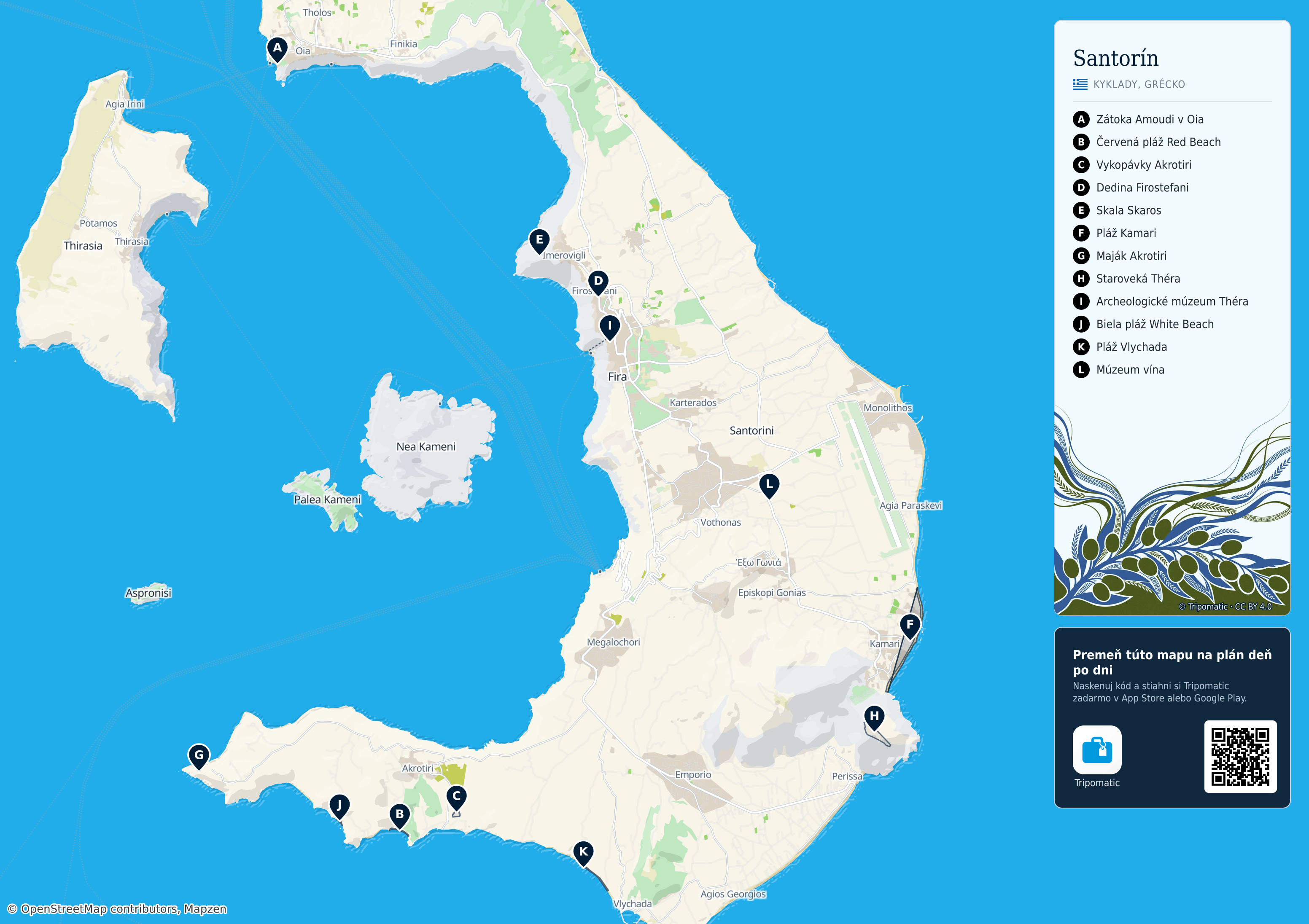The height and width of the screenshot is (924, 1309).
Task: Click 'Biela pláž White Beach' legend entry
Action: click(x=1155, y=324)
